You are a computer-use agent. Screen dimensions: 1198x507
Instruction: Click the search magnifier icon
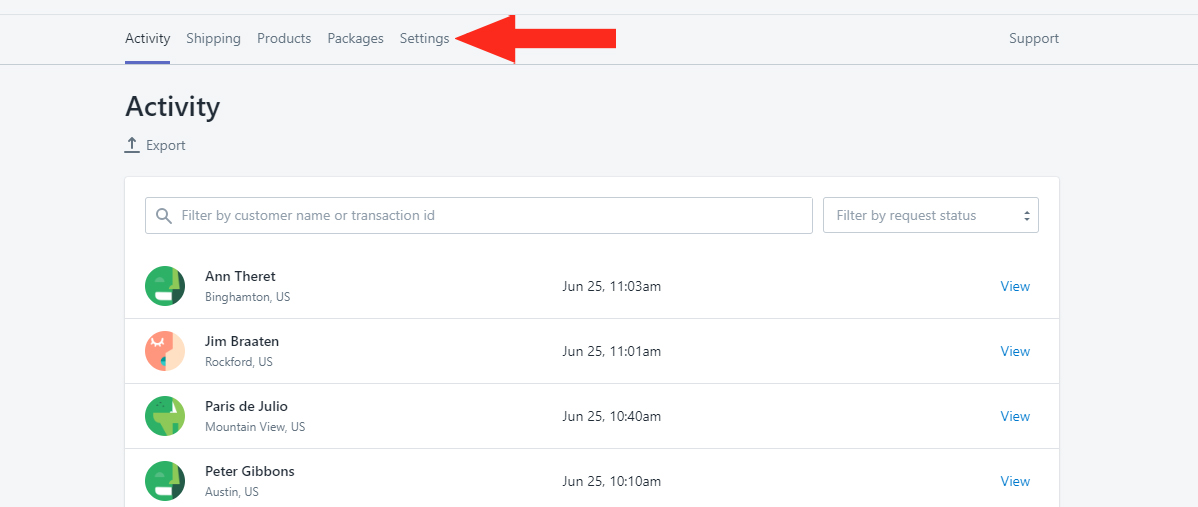[x=164, y=216]
